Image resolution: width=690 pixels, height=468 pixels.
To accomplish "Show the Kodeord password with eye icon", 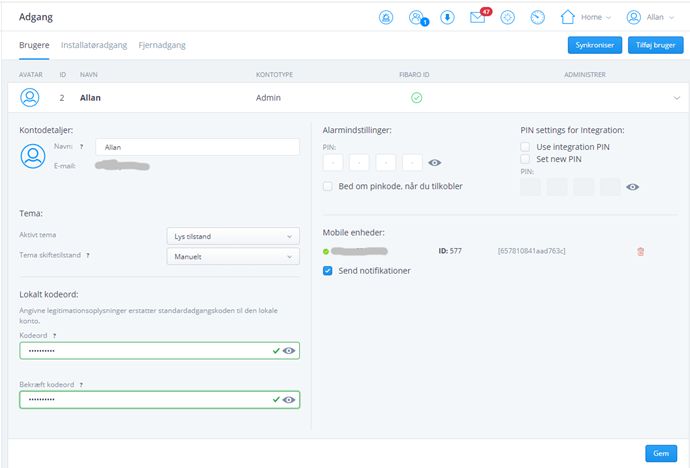I will click(289, 351).
